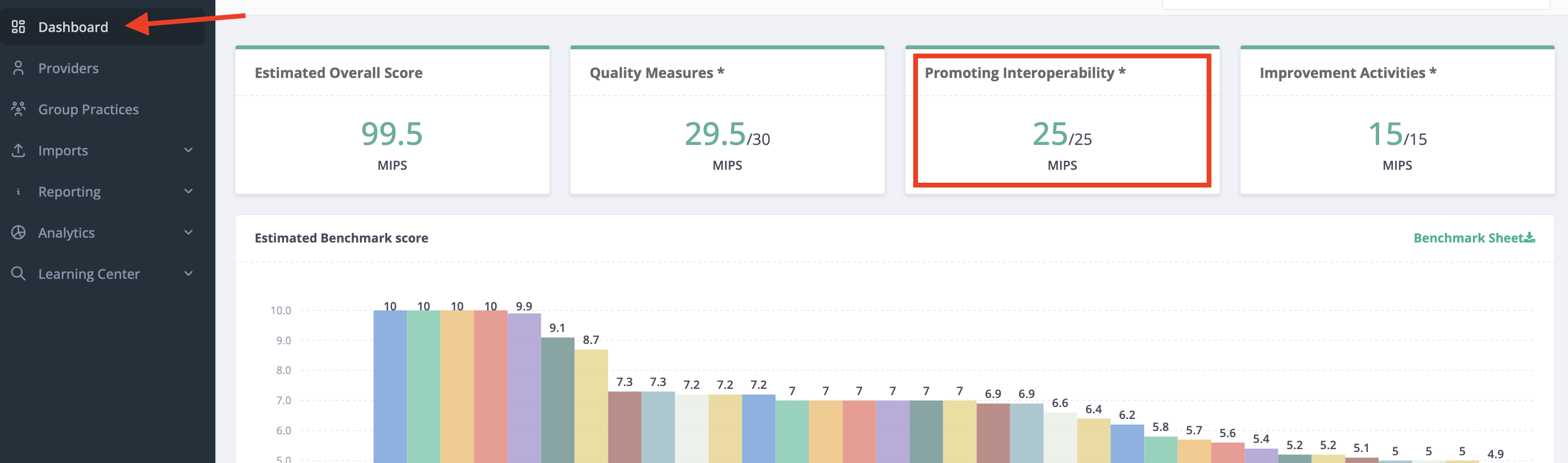Screen dimensions: 1568x463
Task: Click the Improvement Activities card title
Action: pos(1348,73)
